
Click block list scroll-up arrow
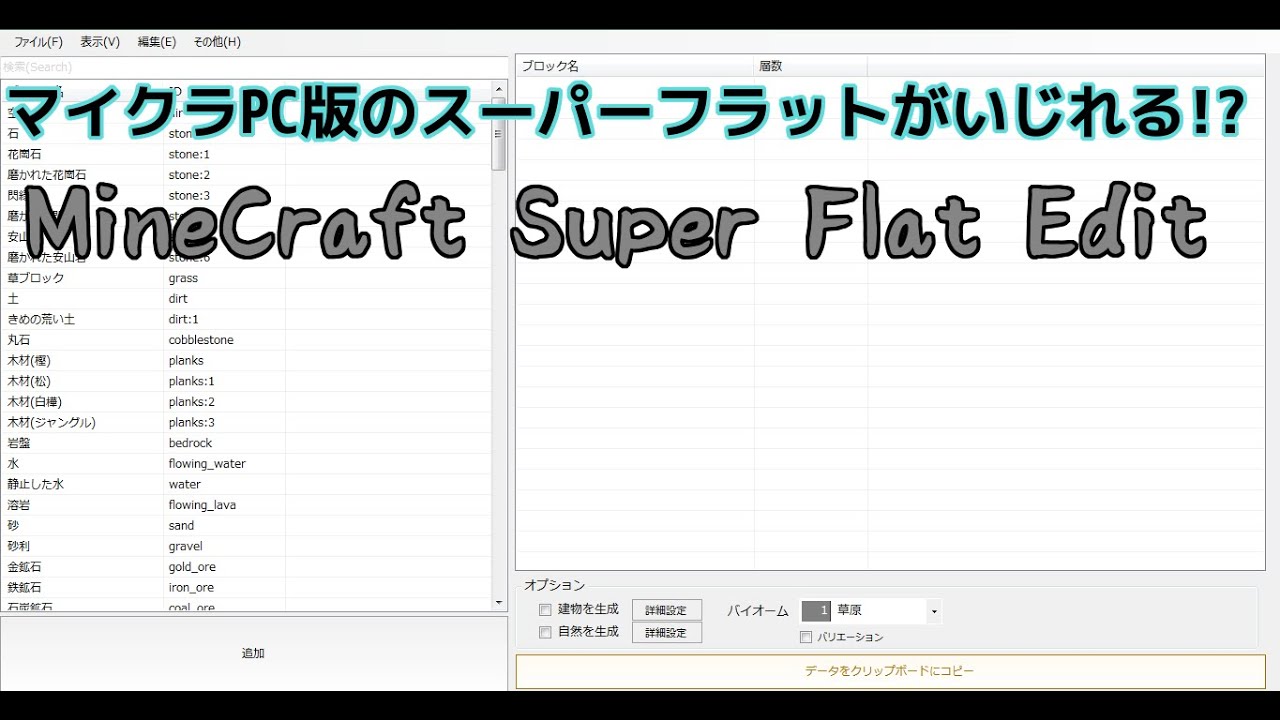point(499,88)
